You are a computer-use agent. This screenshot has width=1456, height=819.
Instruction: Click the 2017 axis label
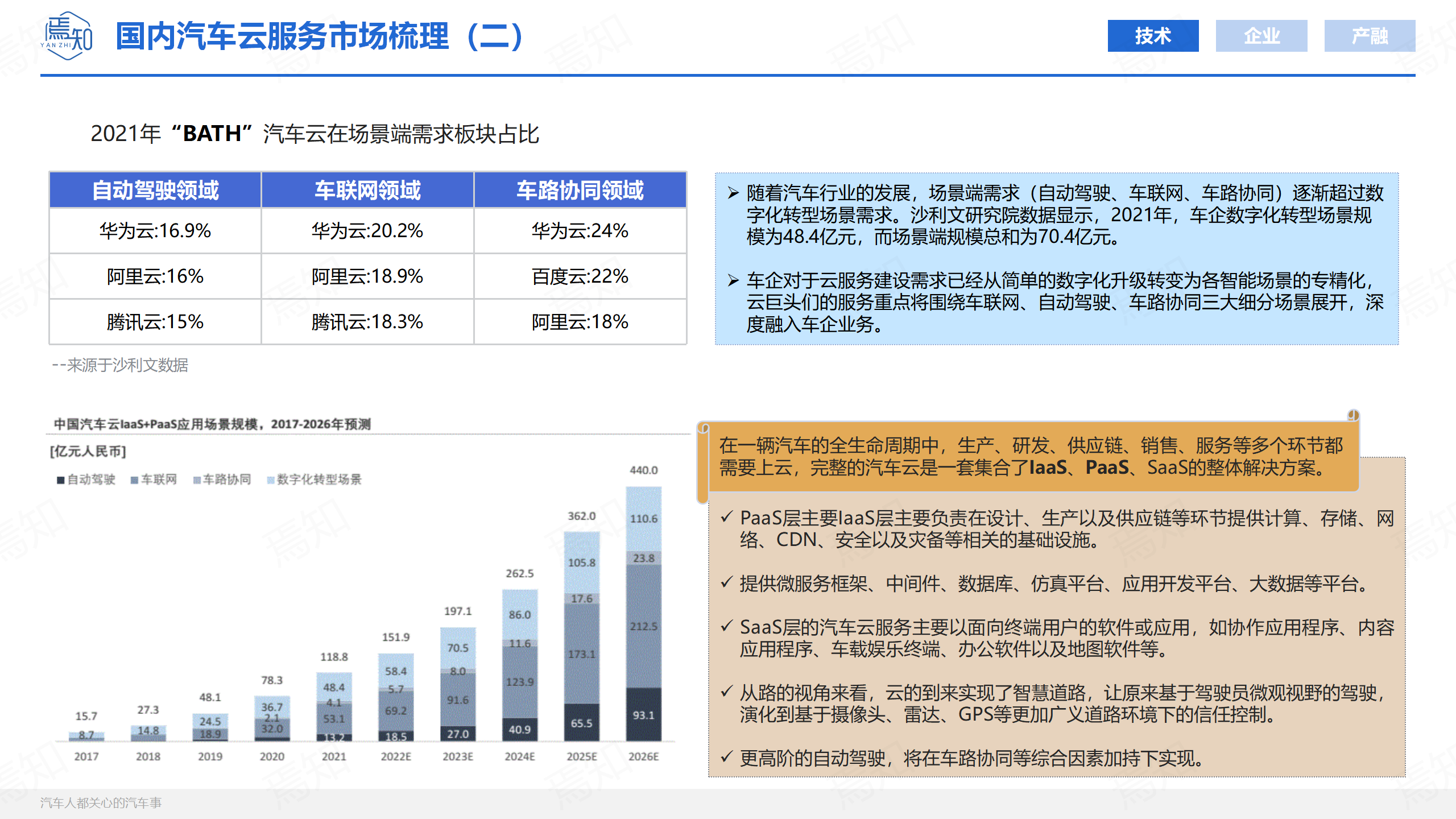coord(86,756)
